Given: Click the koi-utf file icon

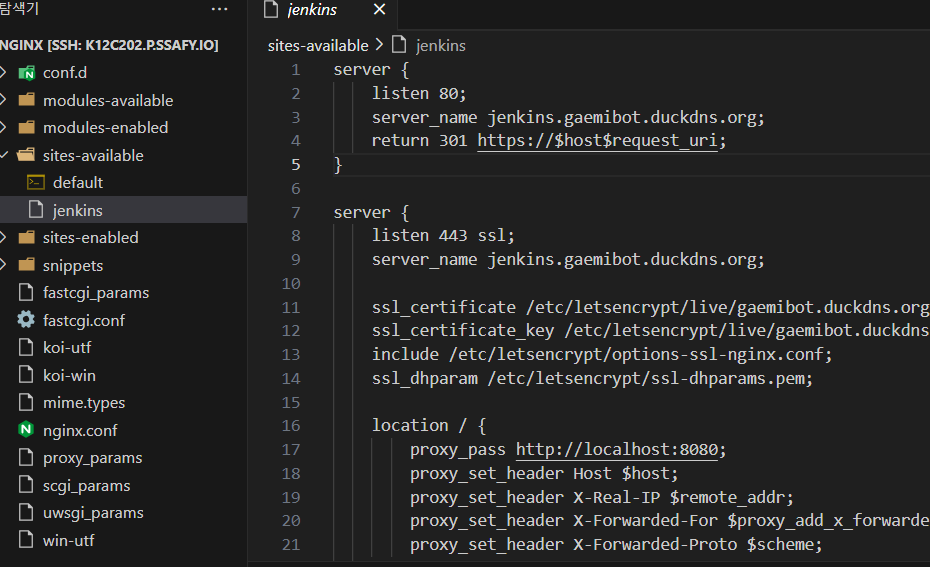Looking at the screenshot, I should pyautogui.click(x=26, y=347).
